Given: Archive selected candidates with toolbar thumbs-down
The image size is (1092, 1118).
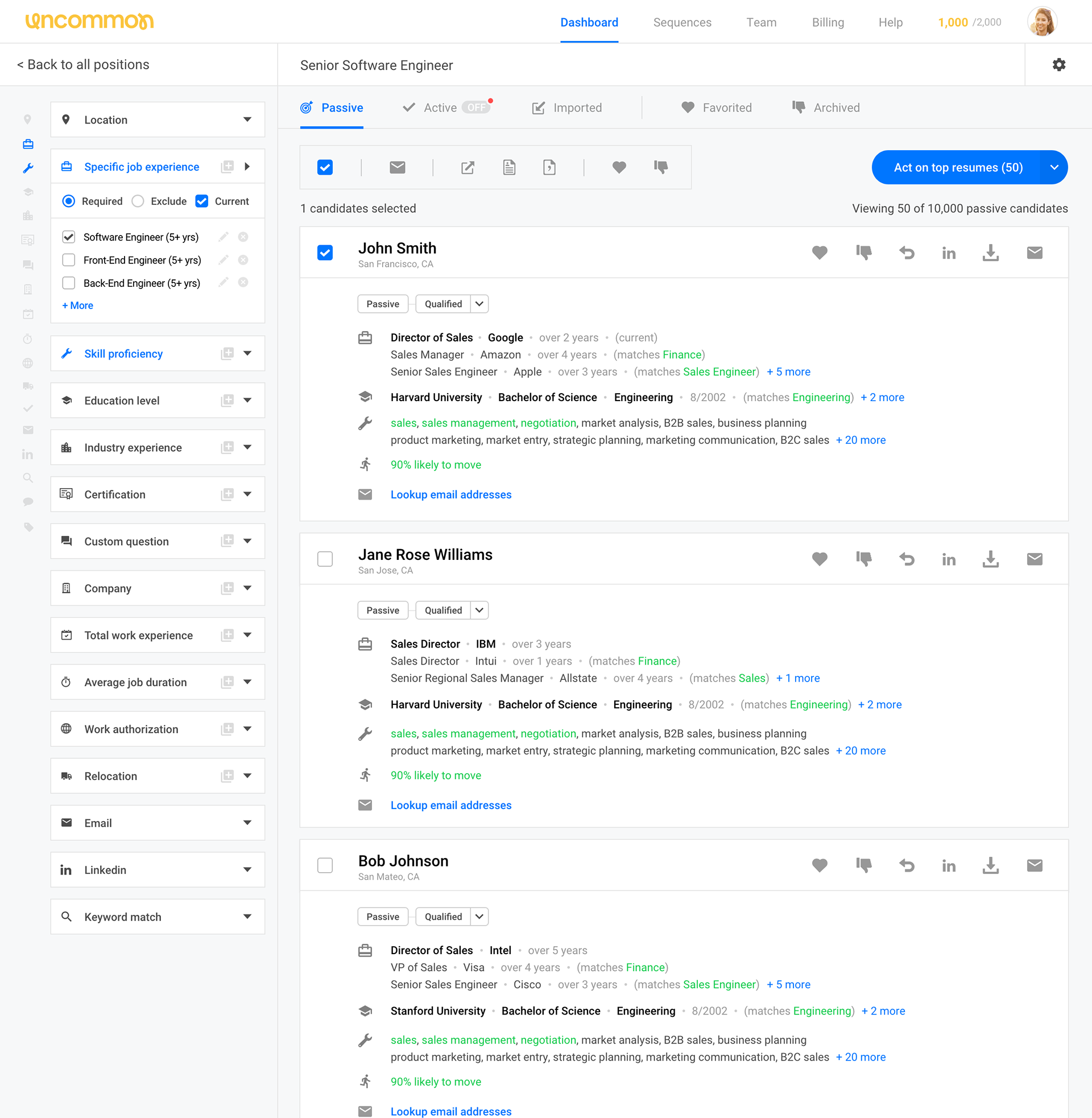Looking at the screenshot, I should (x=661, y=167).
